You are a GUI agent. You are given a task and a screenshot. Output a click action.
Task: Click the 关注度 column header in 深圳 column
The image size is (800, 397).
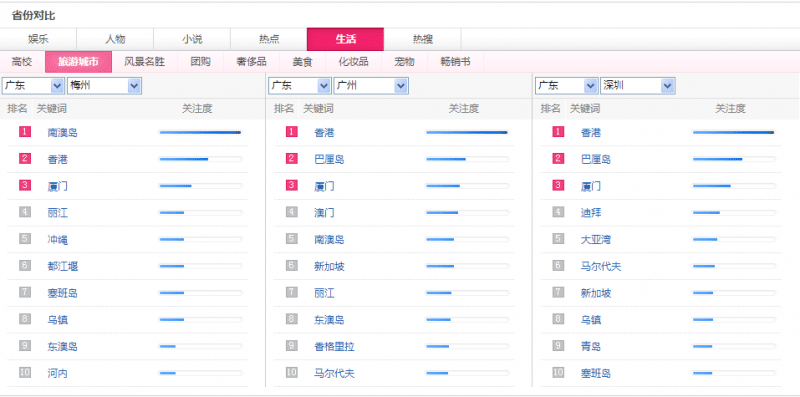[x=730, y=109]
